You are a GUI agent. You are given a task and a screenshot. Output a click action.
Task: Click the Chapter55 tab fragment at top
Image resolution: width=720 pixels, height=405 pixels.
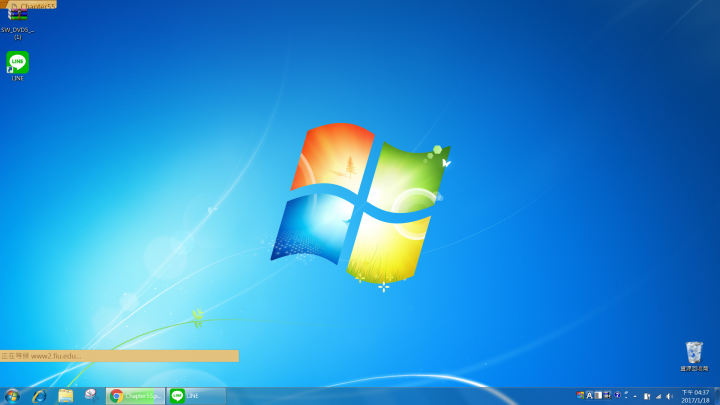(x=31, y=5)
